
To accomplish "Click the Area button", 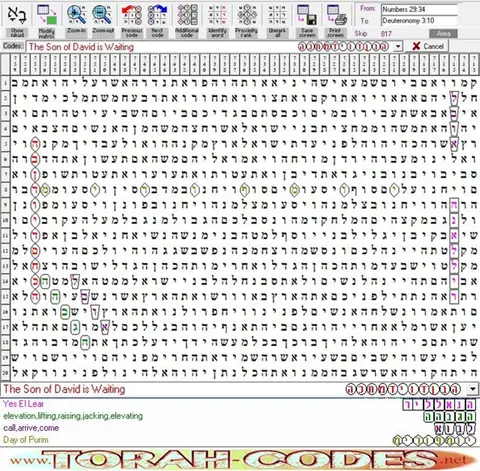I will [x=443, y=34].
